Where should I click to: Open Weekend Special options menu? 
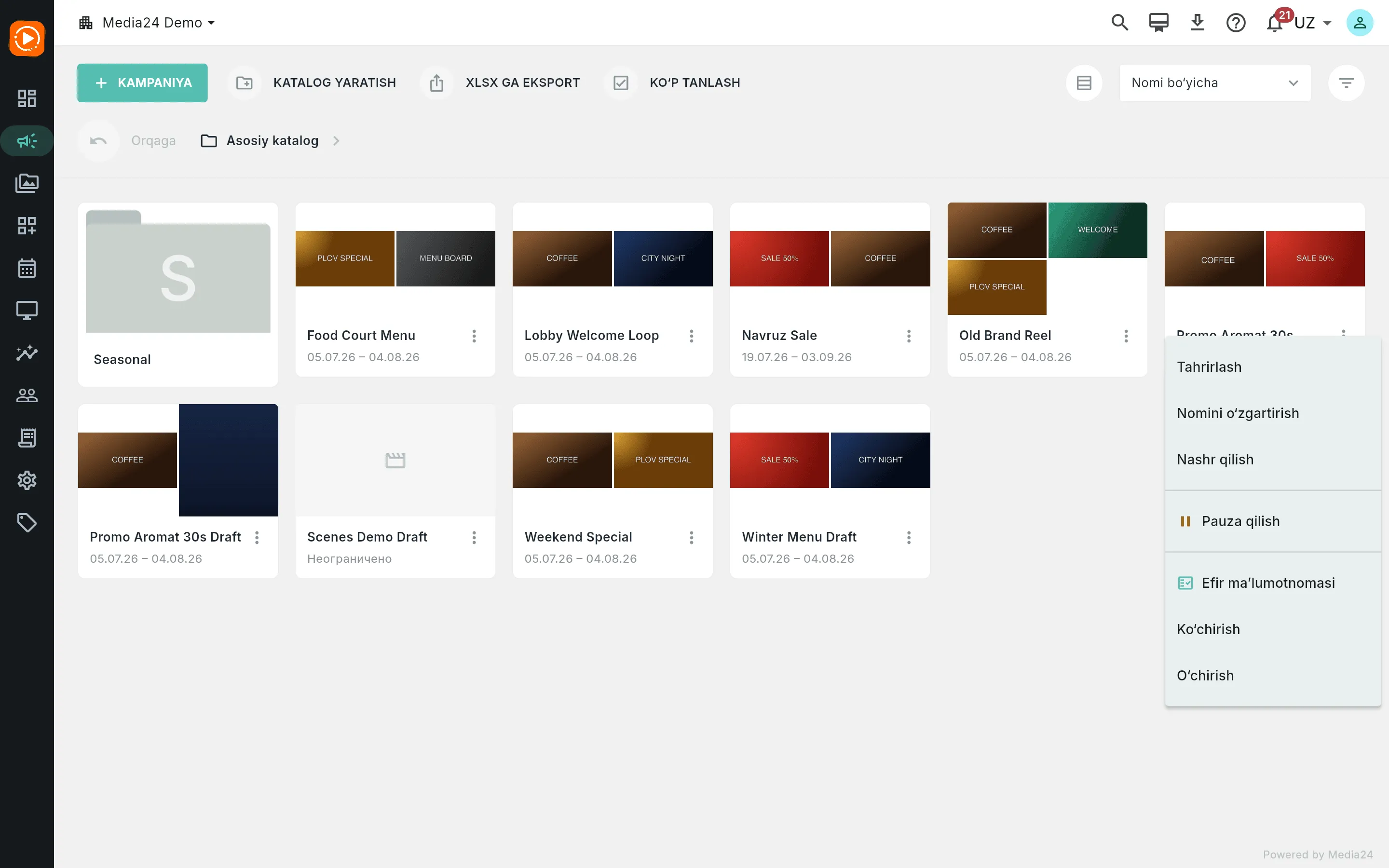(692, 537)
